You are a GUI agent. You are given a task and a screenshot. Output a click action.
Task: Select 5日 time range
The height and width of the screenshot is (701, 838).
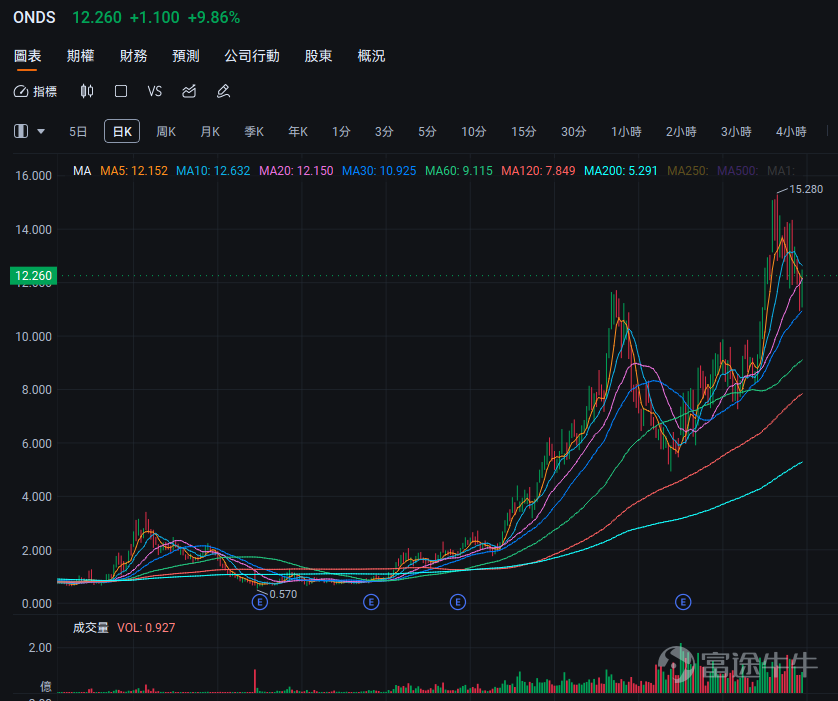click(x=78, y=131)
